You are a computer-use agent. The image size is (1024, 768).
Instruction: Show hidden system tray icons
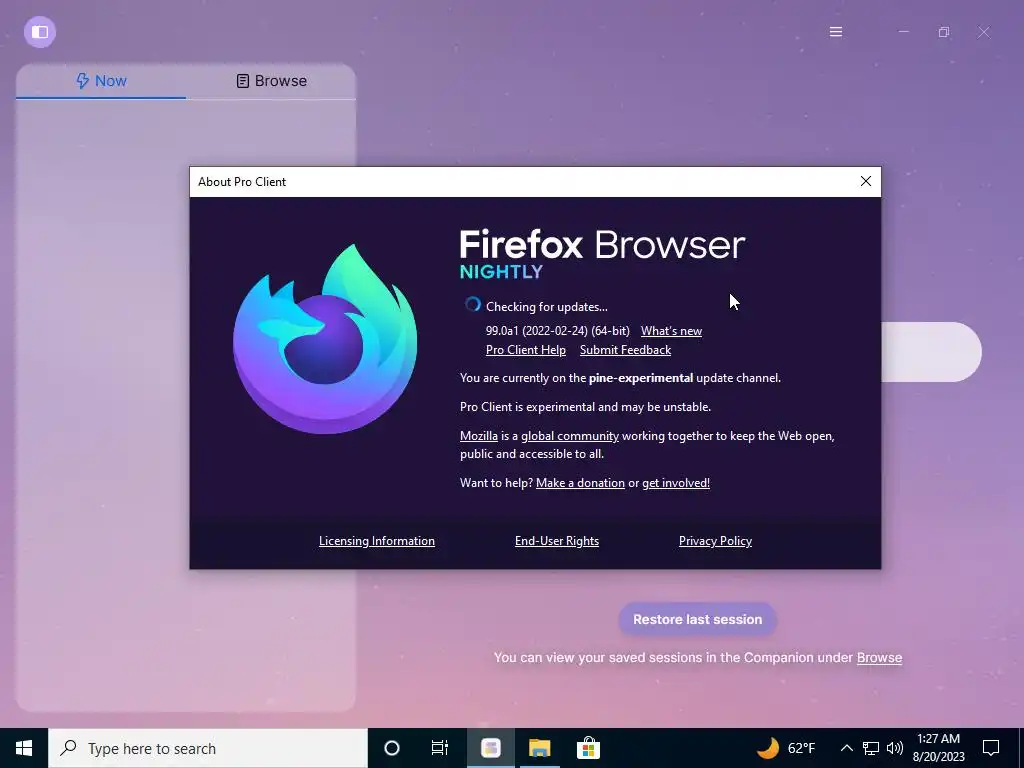pos(846,748)
